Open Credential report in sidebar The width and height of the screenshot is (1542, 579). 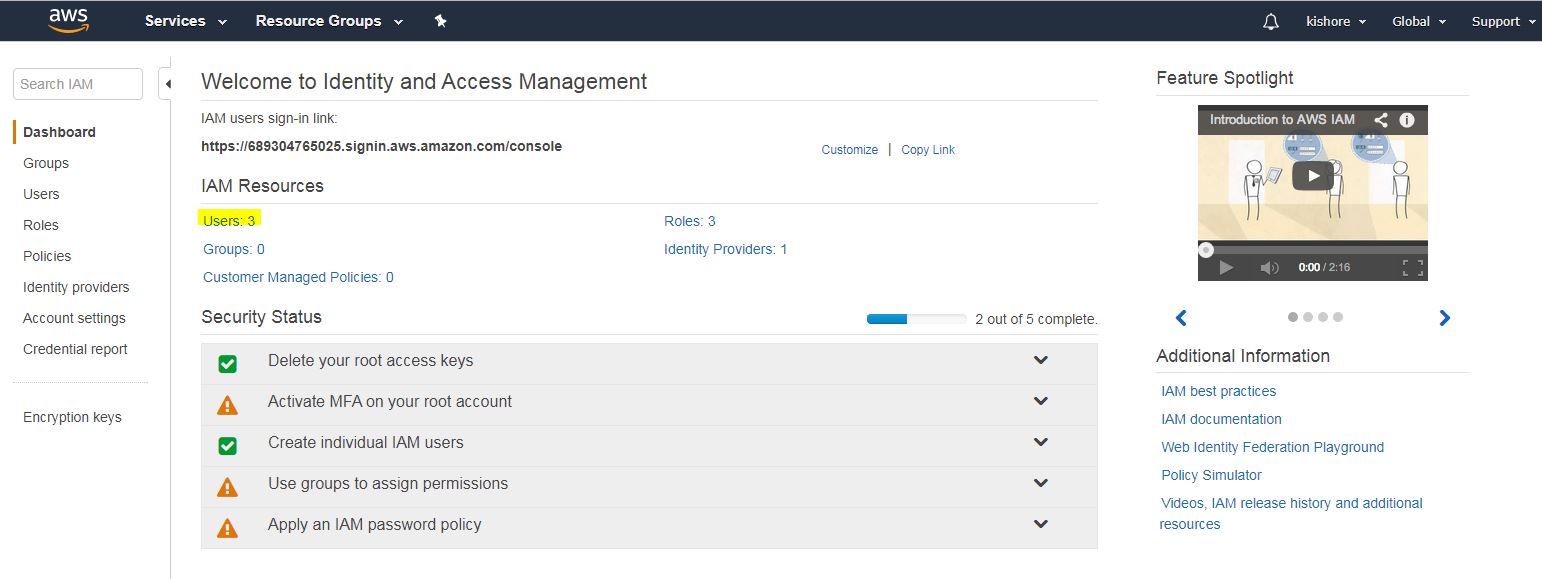[75, 349]
